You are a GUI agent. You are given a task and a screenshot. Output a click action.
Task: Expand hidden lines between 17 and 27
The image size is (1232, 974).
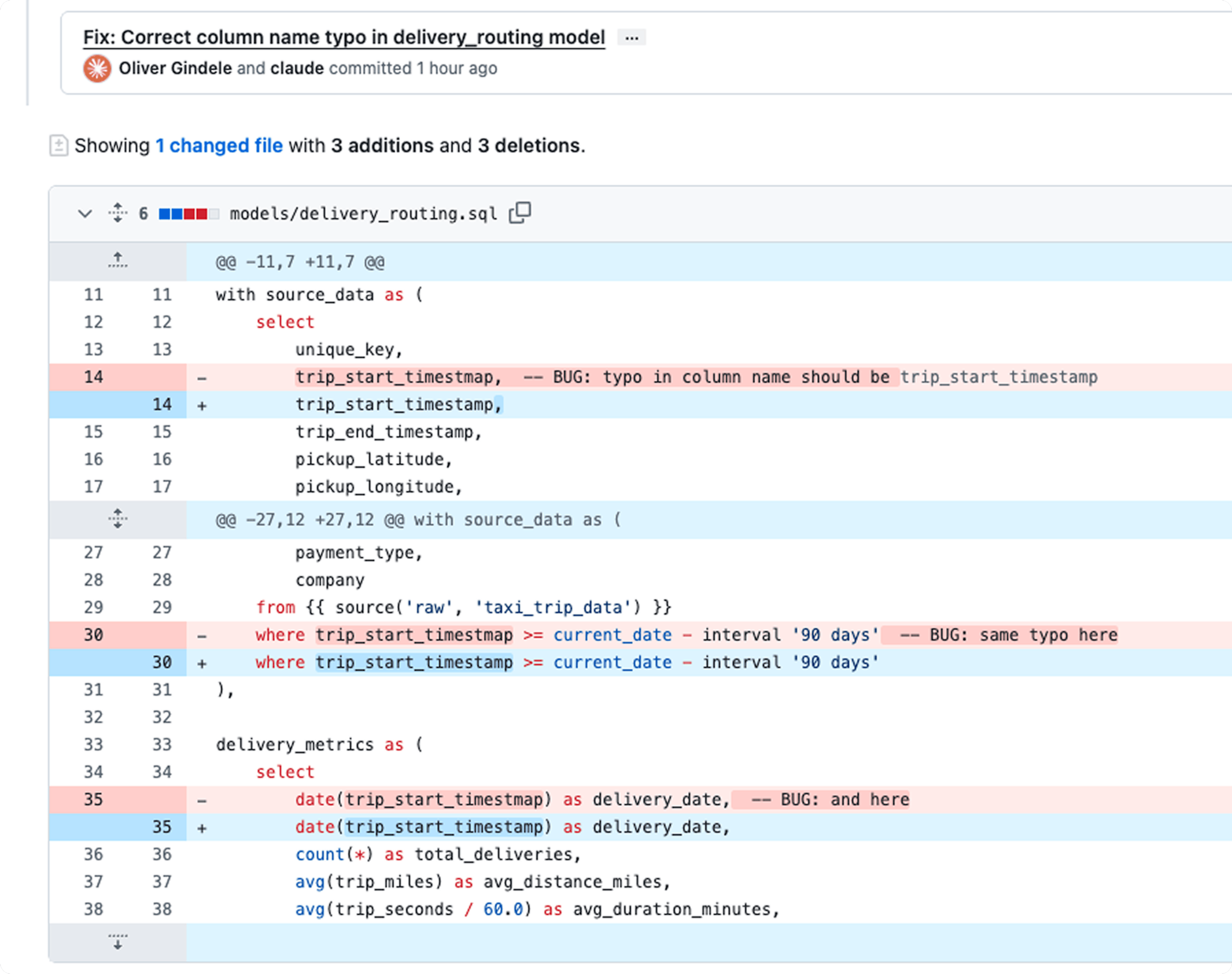point(117,519)
